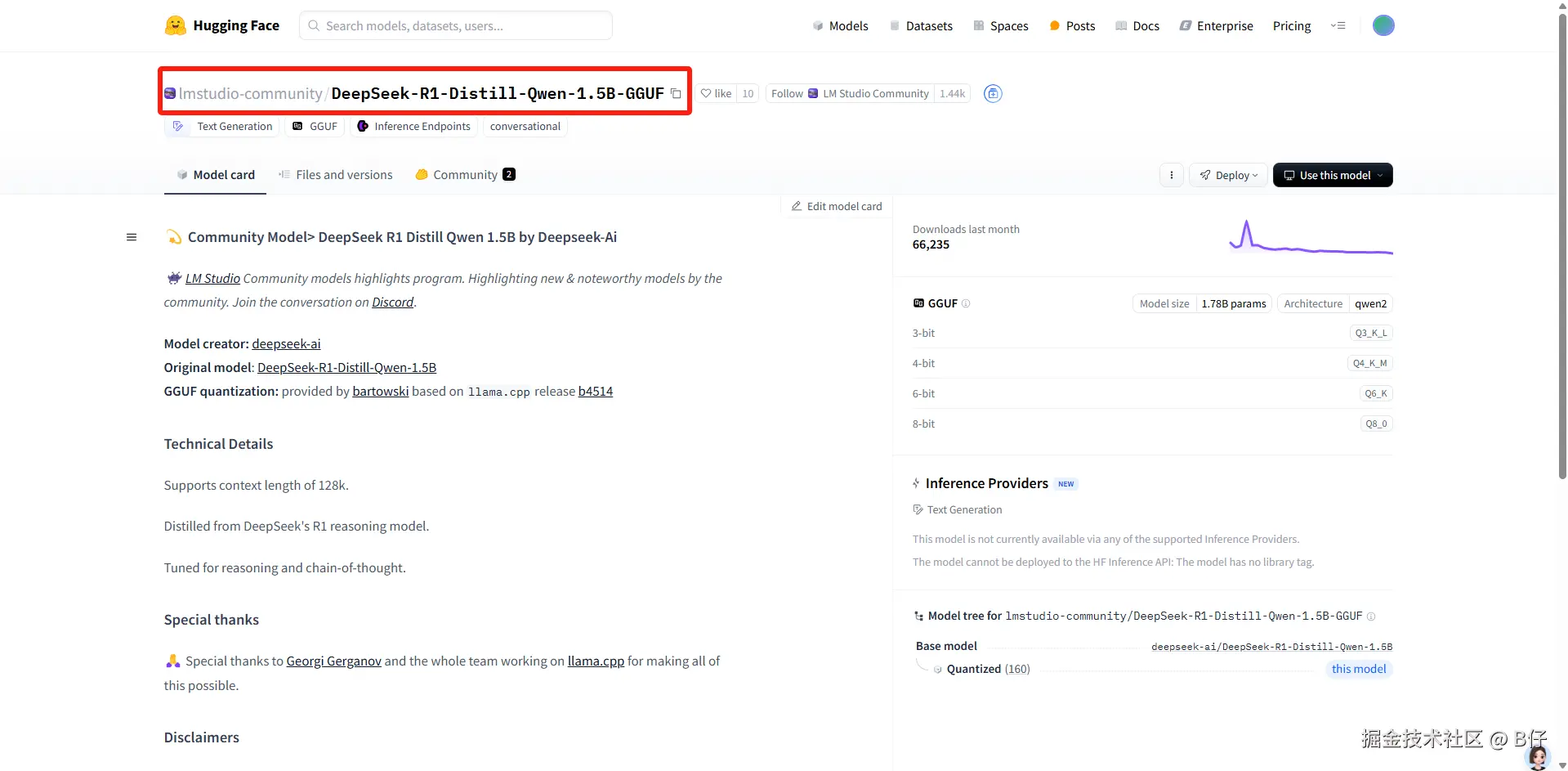Click the Downloads count 66,235
The image size is (1568, 771).
931,244
